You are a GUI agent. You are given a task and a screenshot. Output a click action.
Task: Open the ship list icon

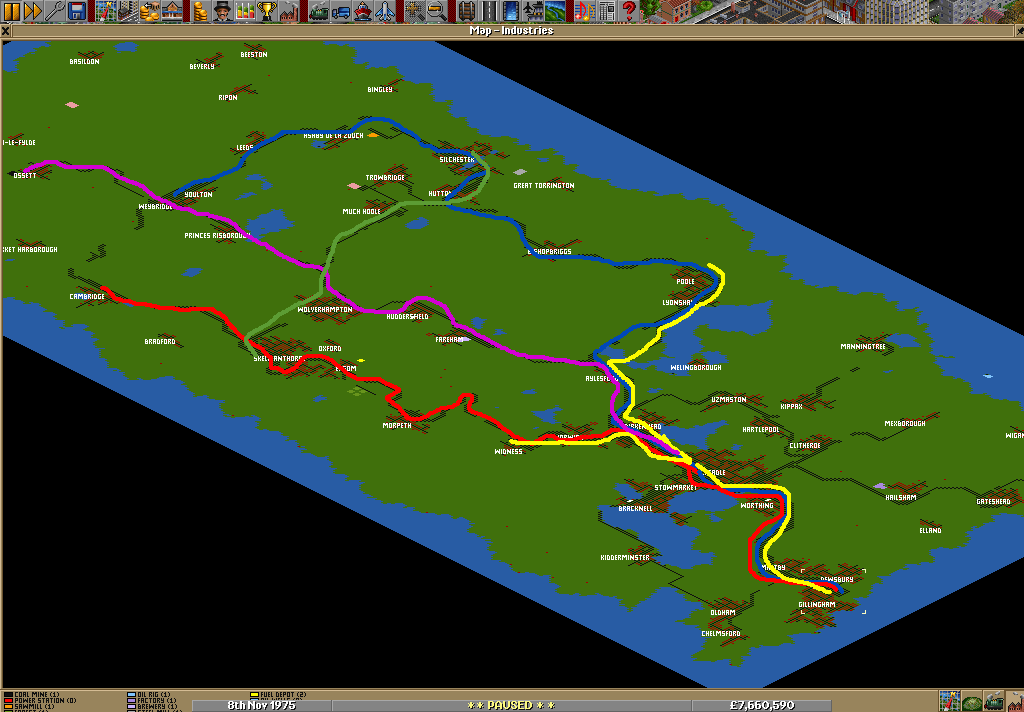362,10
